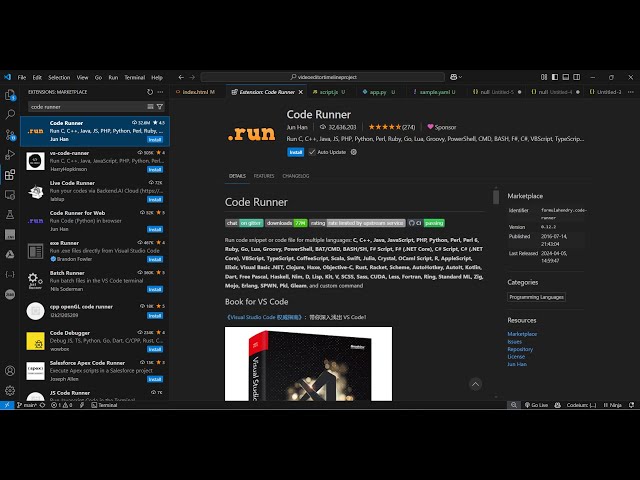Viewport: 640px width, 480px height.
Task: Switch to the Features tab
Action: 263,176
